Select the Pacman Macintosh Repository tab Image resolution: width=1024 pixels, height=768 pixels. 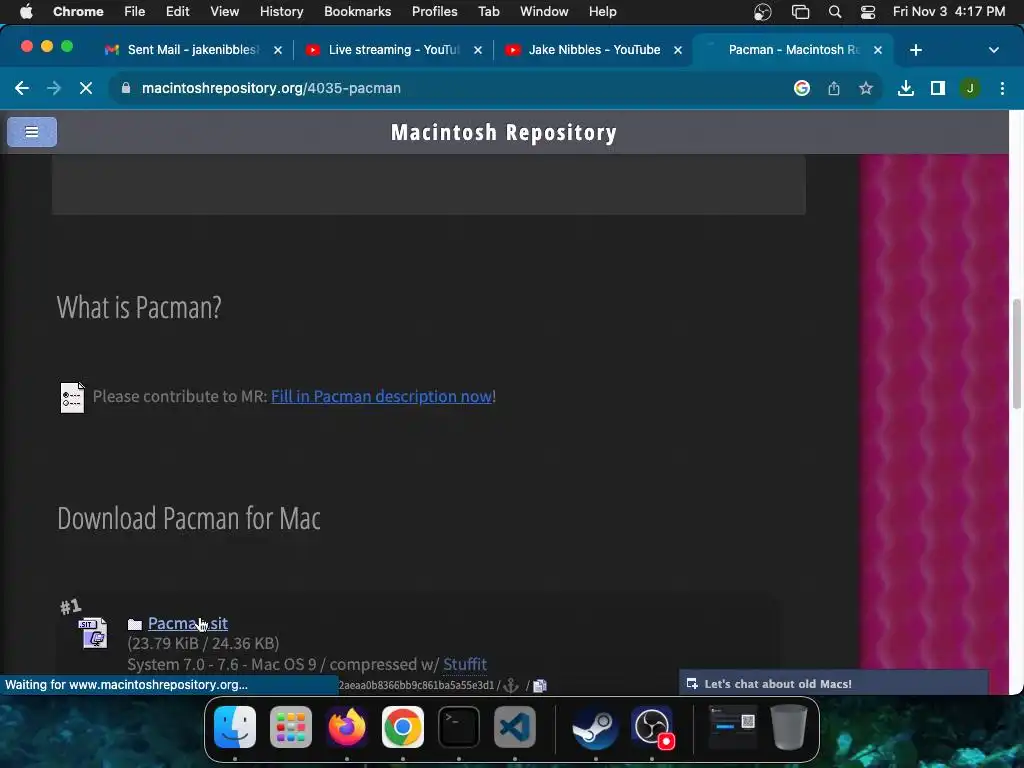pos(793,50)
